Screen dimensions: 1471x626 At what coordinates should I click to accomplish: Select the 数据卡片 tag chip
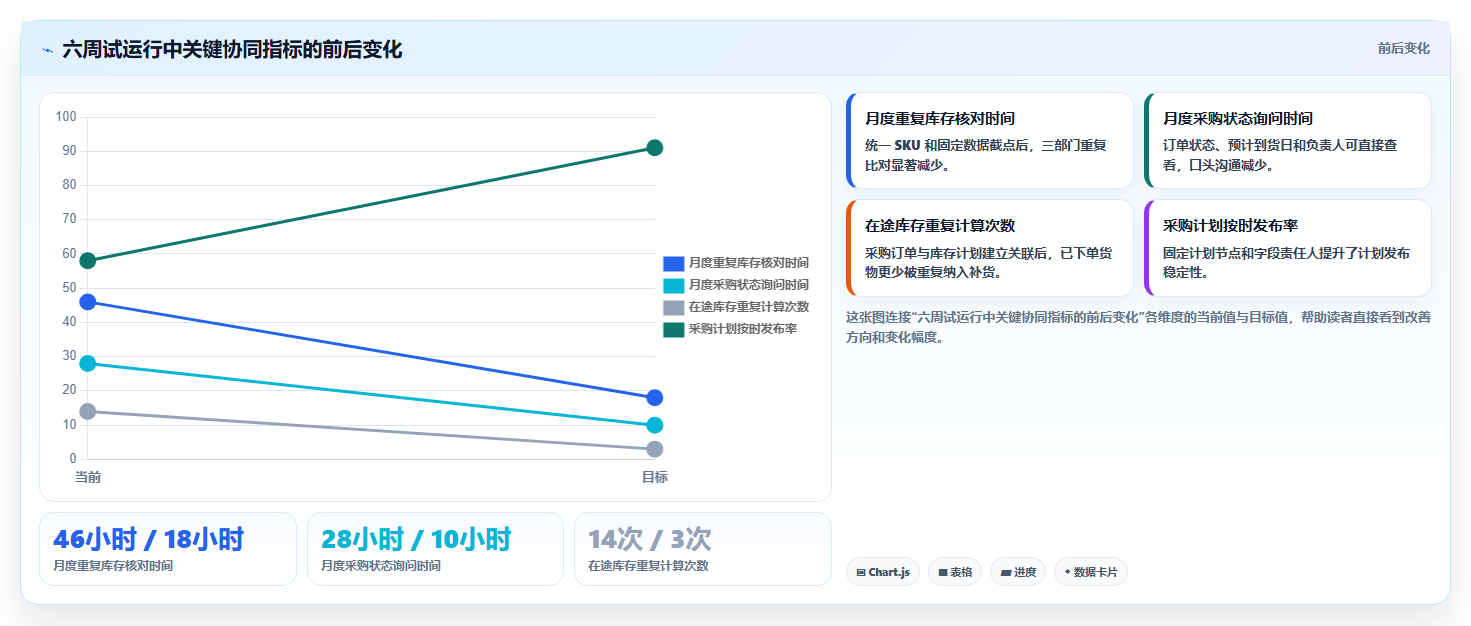tap(1091, 572)
